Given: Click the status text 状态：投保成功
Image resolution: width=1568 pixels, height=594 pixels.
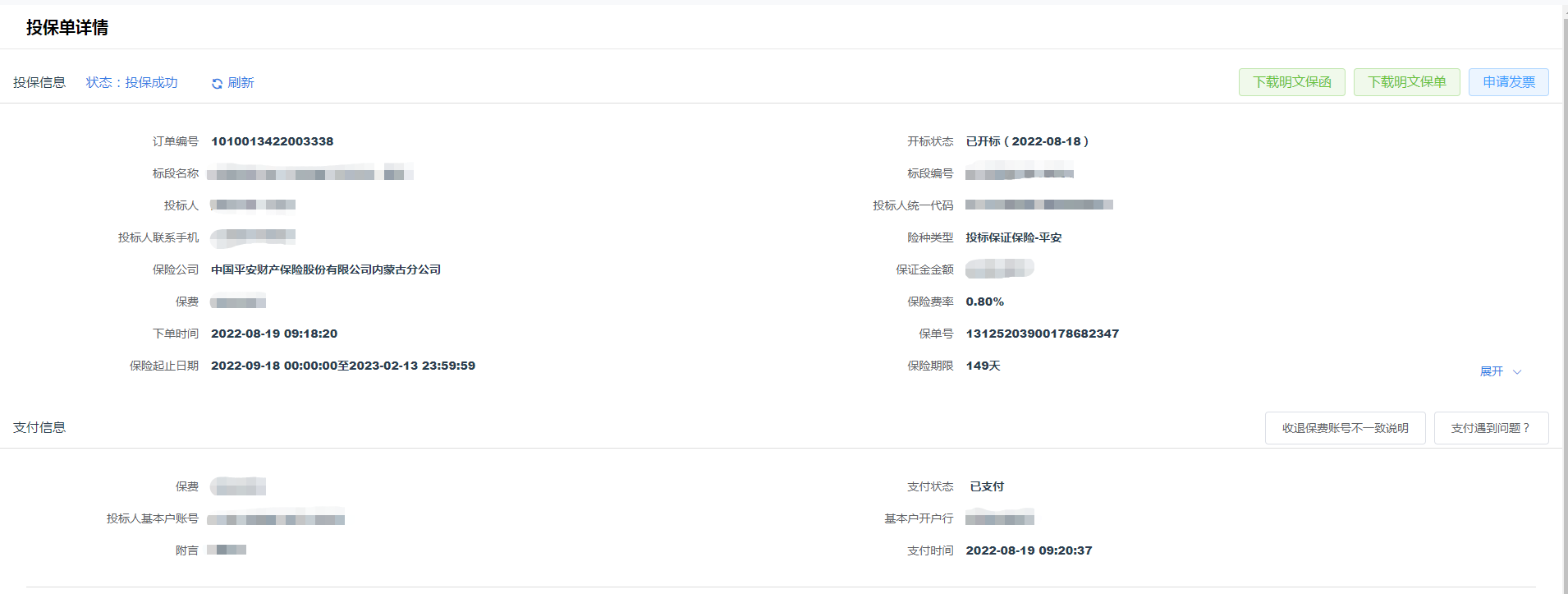Looking at the screenshot, I should pyautogui.click(x=131, y=82).
